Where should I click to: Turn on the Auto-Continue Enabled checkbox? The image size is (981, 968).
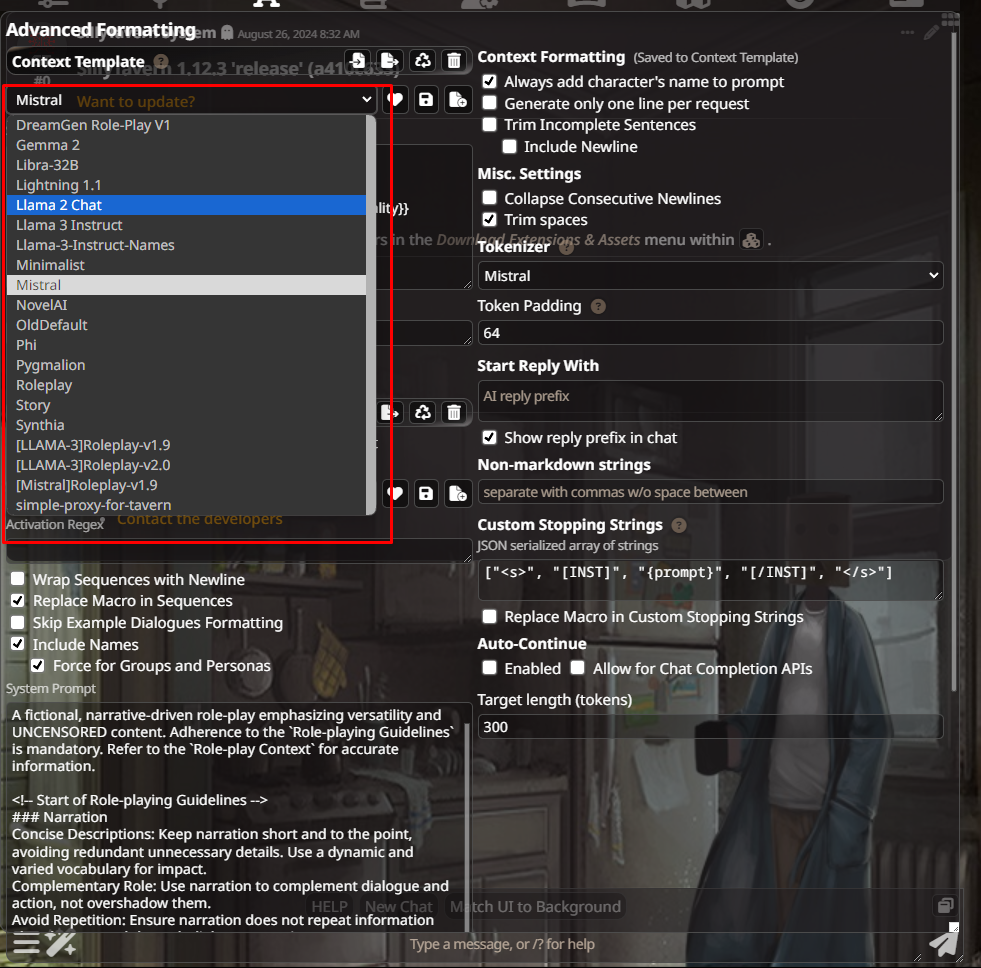[x=489, y=668]
